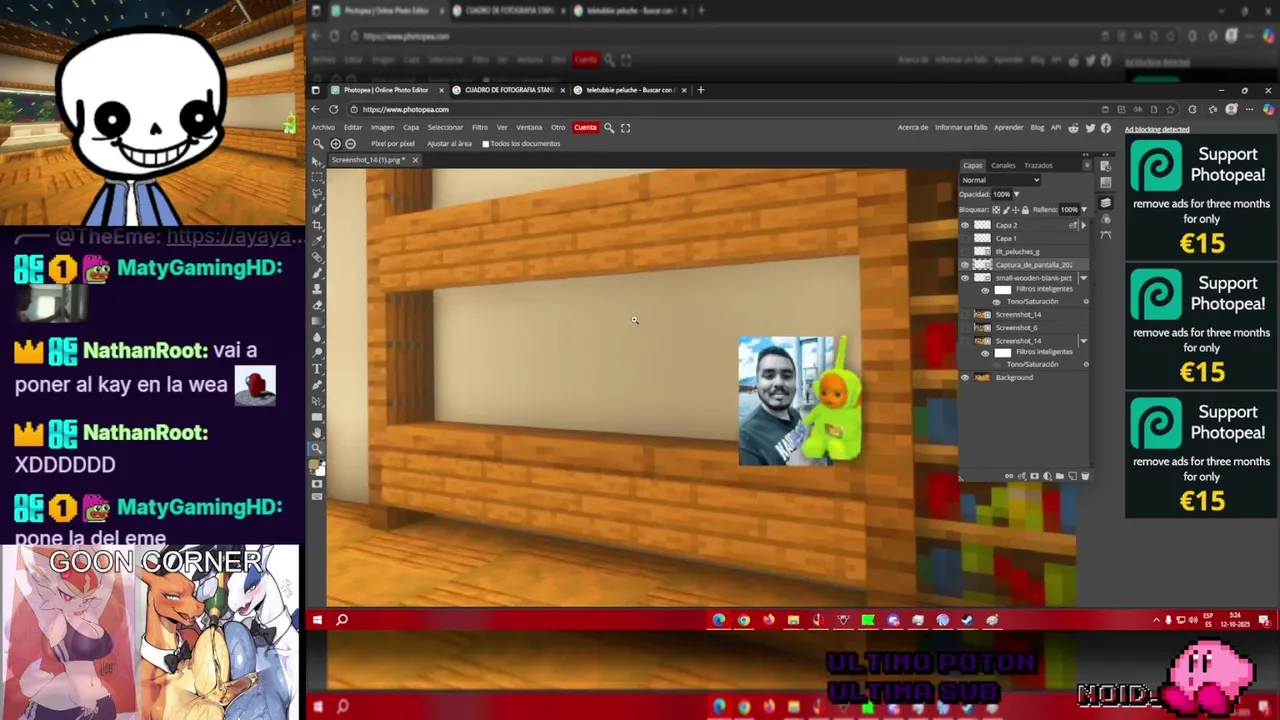Click the red Cuenta button
The image size is (1280, 720).
point(585,128)
